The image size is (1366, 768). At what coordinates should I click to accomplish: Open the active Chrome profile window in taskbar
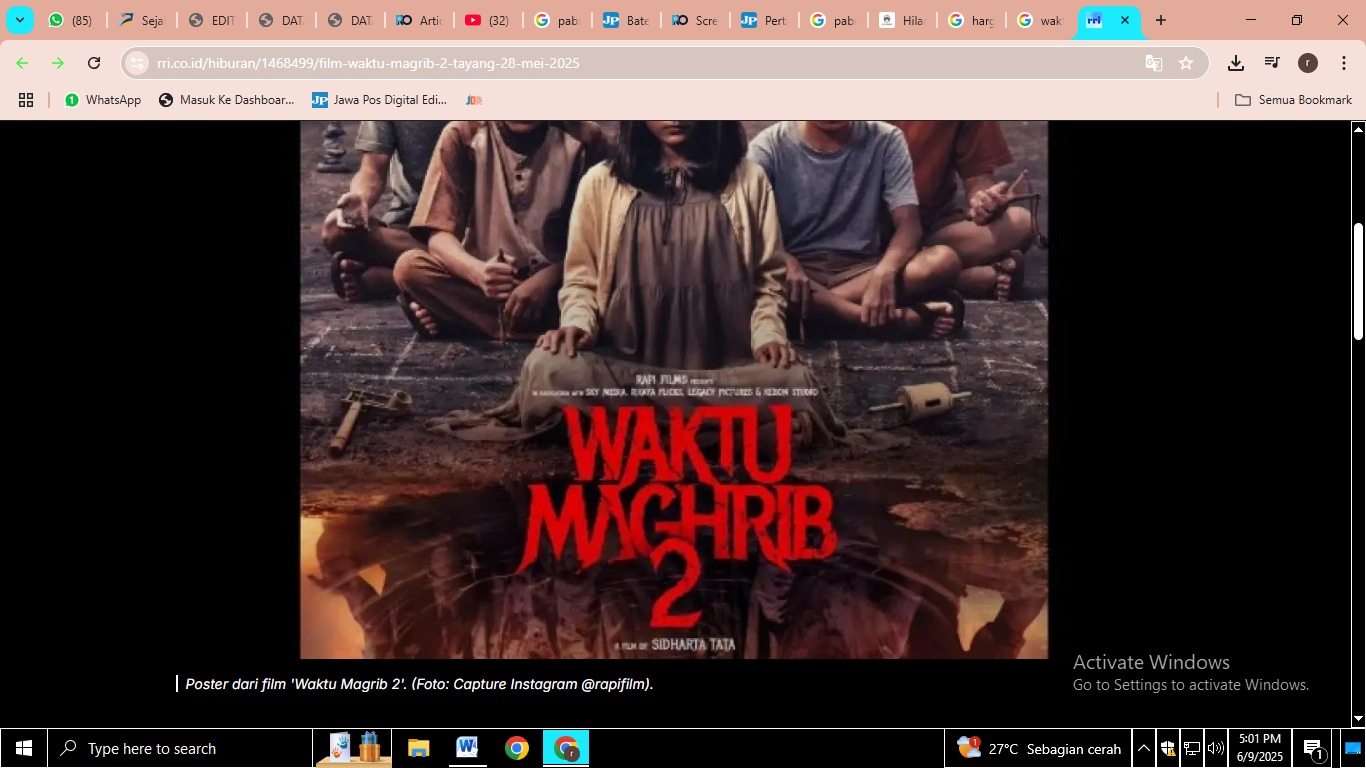pyautogui.click(x=566, y=748)
